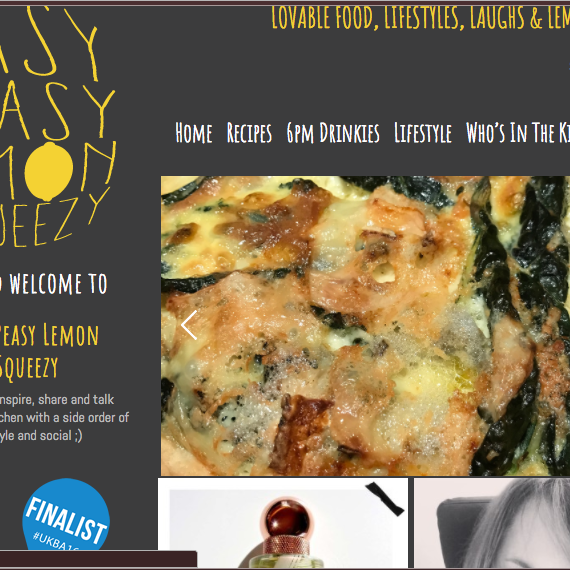Click the previous slide arrow on the carousel
570x570 pixels.
click(x=189, y=325)
